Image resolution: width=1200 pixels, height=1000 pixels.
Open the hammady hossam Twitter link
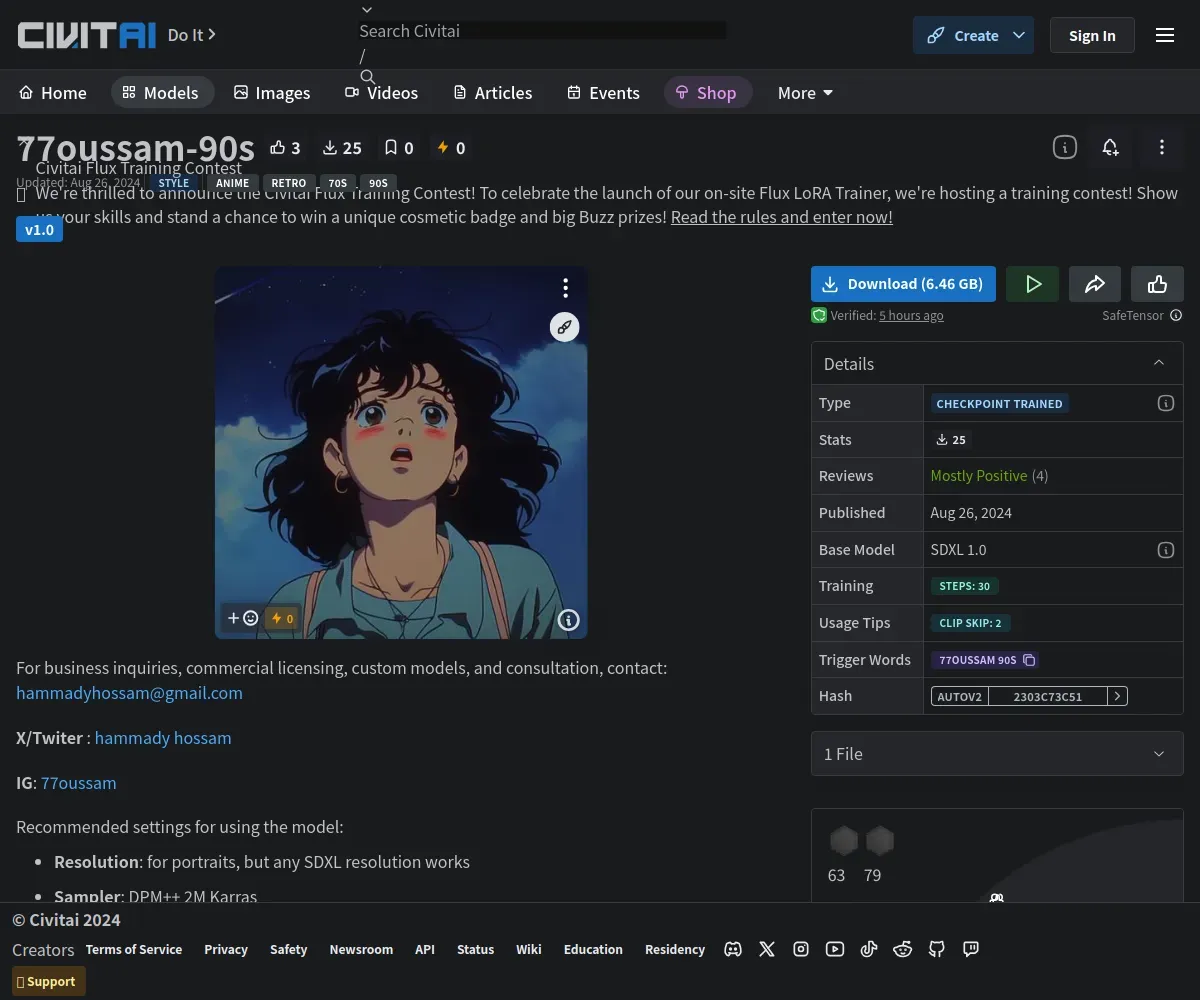(x=163, y=738)
